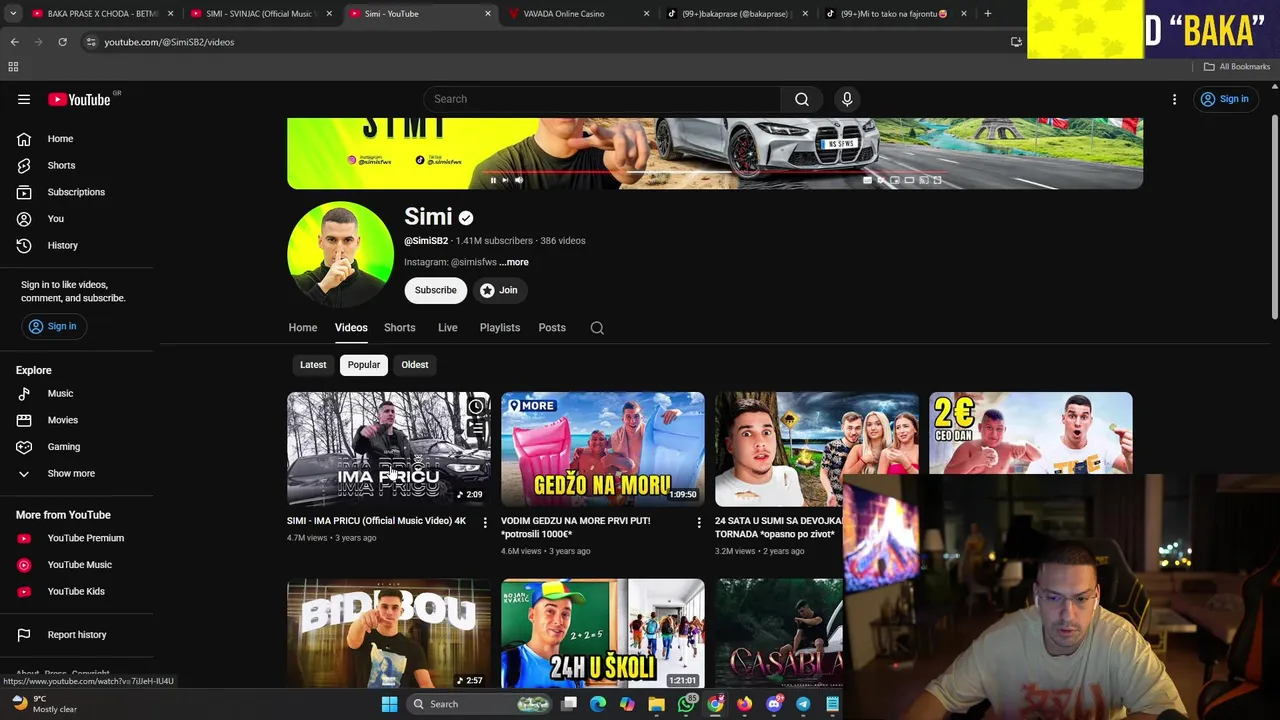Screen dimensions: 1280x720
Task: Click the browser address bar URL
Action: click(169, 42)
